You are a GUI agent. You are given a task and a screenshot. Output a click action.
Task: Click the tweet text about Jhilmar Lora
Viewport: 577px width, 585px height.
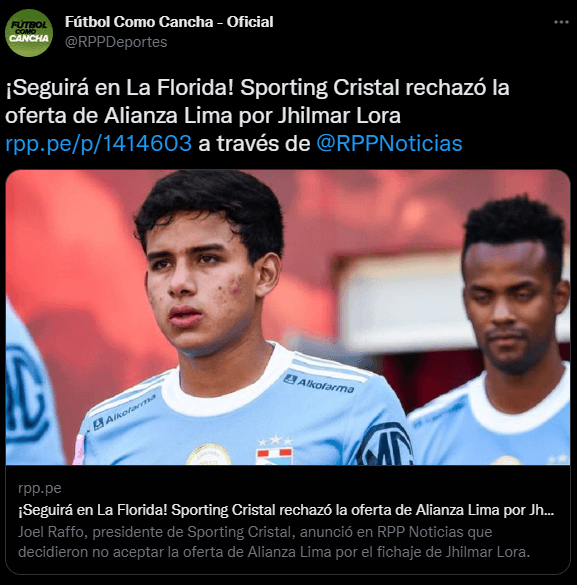(257, 101)
